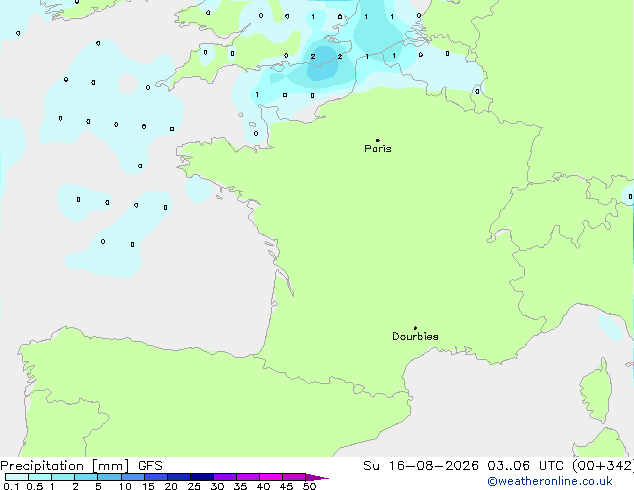Viewport: 634px width, 490px height.
Task: Click the 35–40 mm legend swatch
Action: 247,477
